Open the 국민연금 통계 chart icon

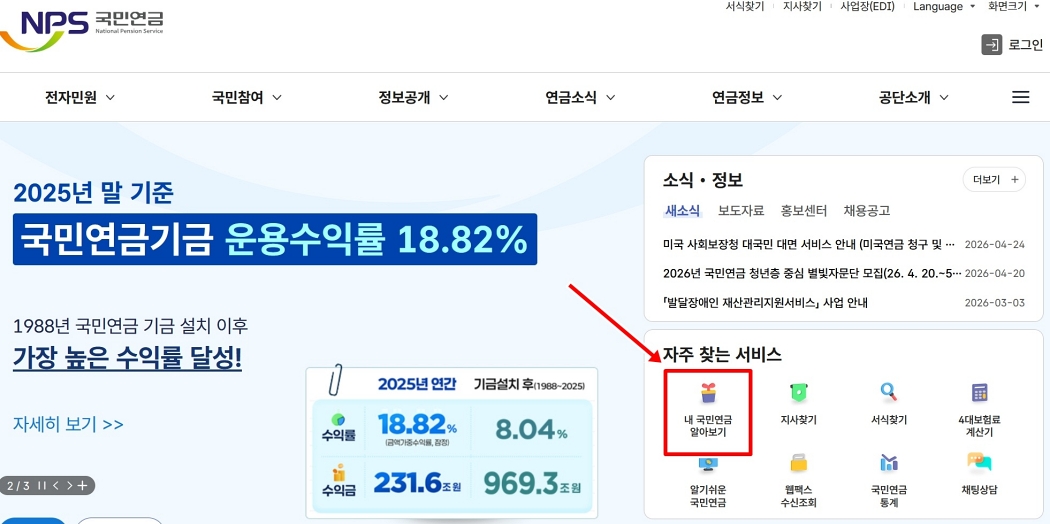pyautogui.click(x=889, y=463)
